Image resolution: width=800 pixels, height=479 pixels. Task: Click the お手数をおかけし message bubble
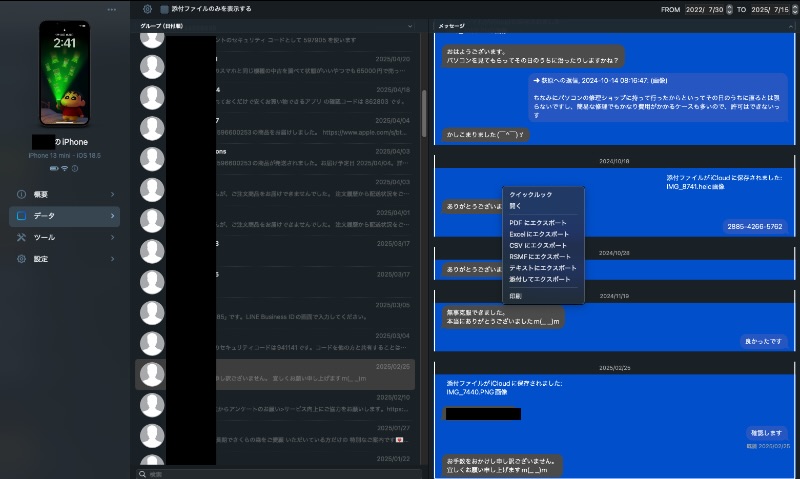502,465
